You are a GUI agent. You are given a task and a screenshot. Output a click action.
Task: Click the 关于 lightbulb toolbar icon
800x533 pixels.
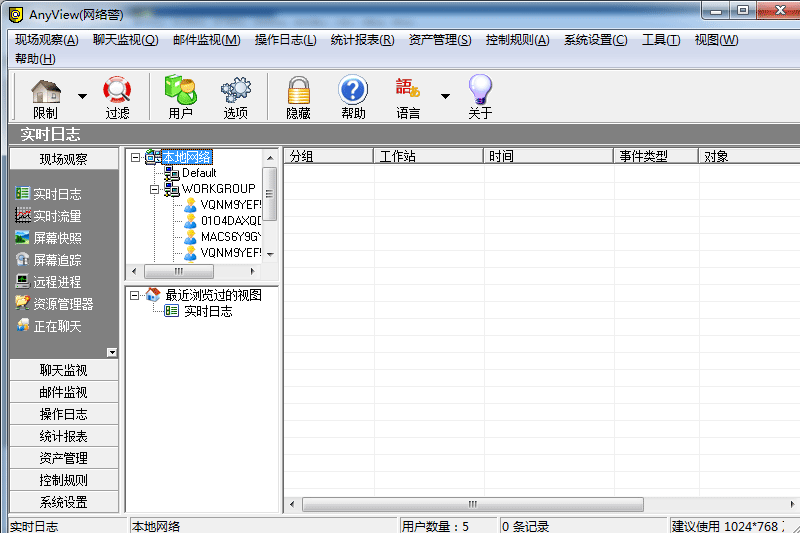(x=480, y=97)
